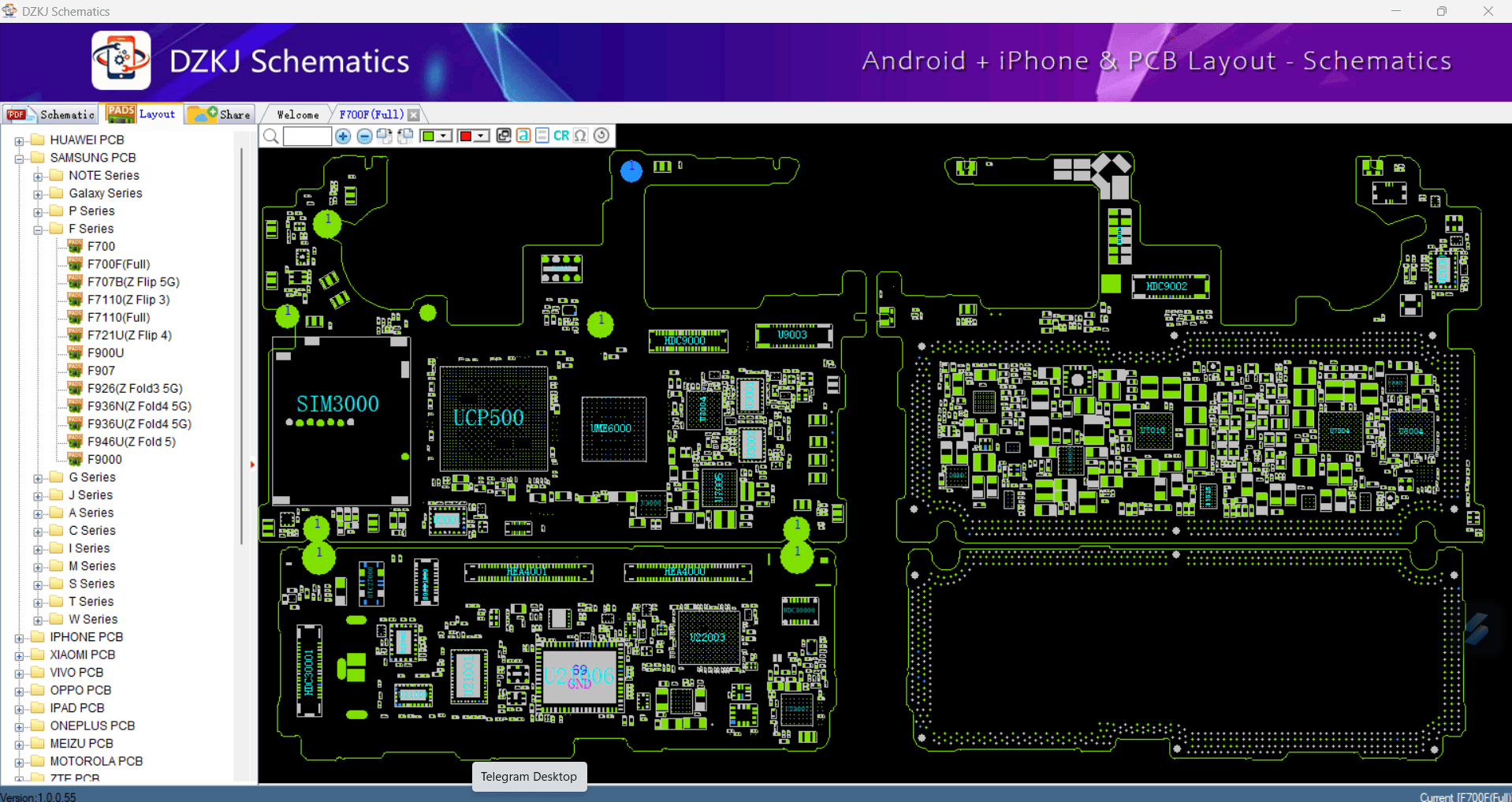
Task: Zoom in with the plus button
Action: pyautogui.click(x=343, y=136)
